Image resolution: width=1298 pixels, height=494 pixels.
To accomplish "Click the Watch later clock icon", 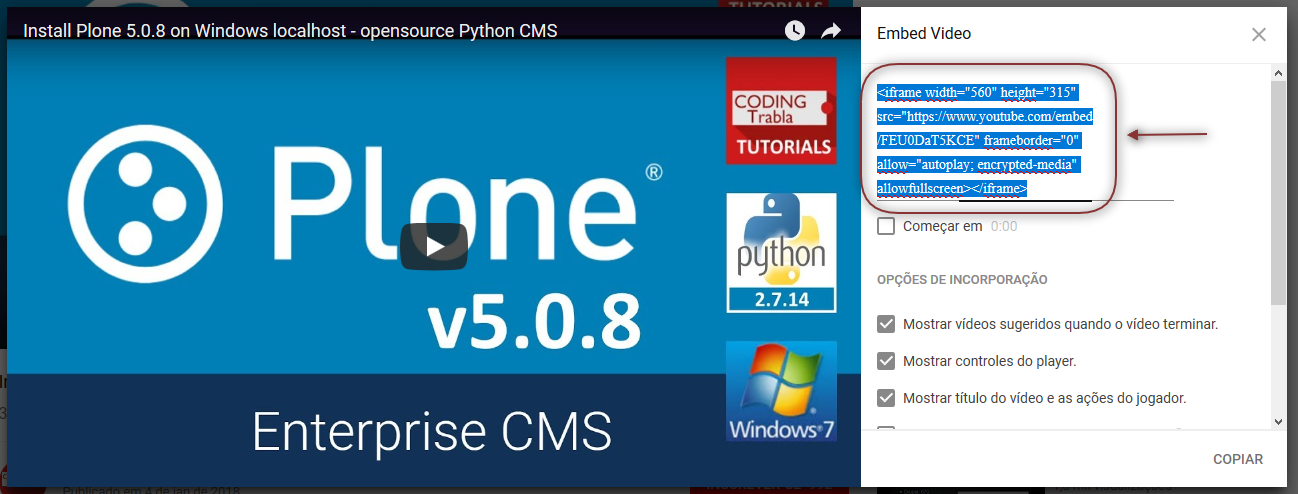I will (x=795, y=31).
